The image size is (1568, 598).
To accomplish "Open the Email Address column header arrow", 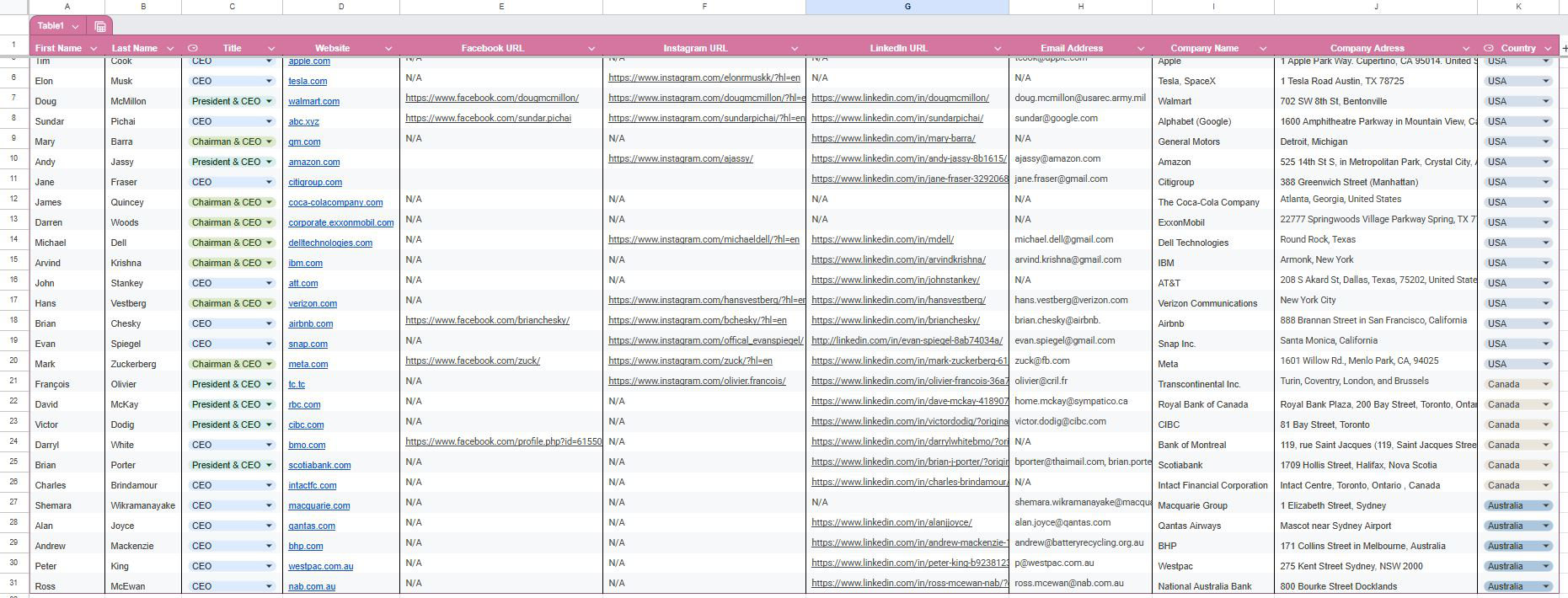I will 1142,48.
